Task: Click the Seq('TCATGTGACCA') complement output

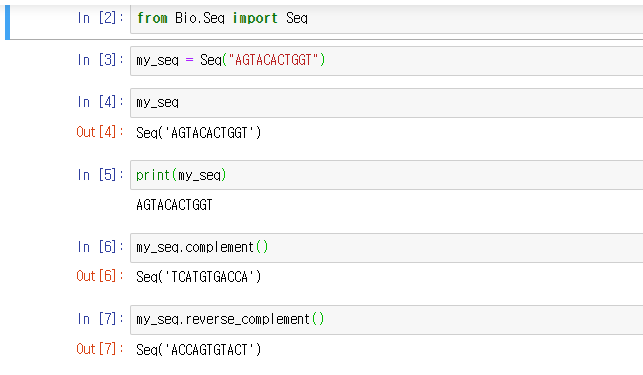Action: tap(198, 277)
